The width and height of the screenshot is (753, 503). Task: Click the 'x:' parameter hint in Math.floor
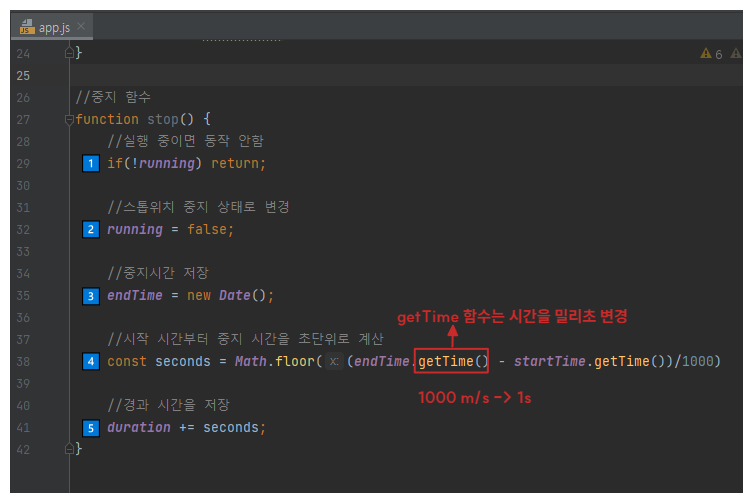[x=334, y=361]
